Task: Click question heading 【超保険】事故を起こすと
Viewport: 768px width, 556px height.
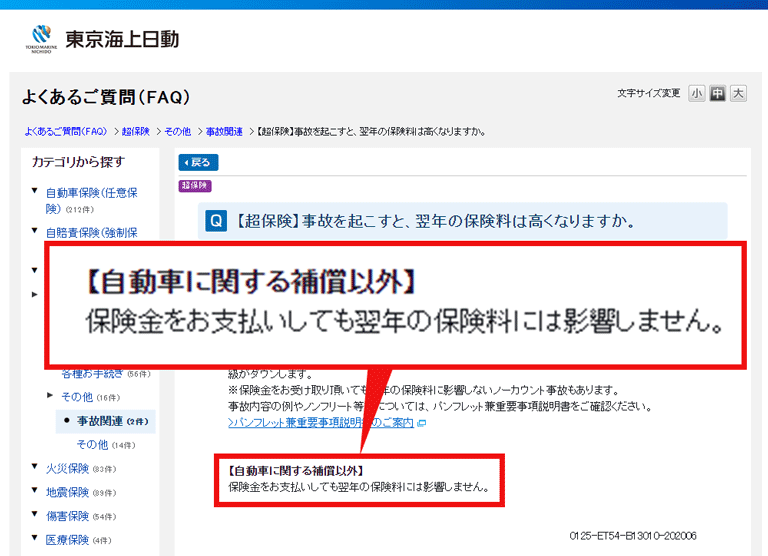Action: click(x=435, y=221)
